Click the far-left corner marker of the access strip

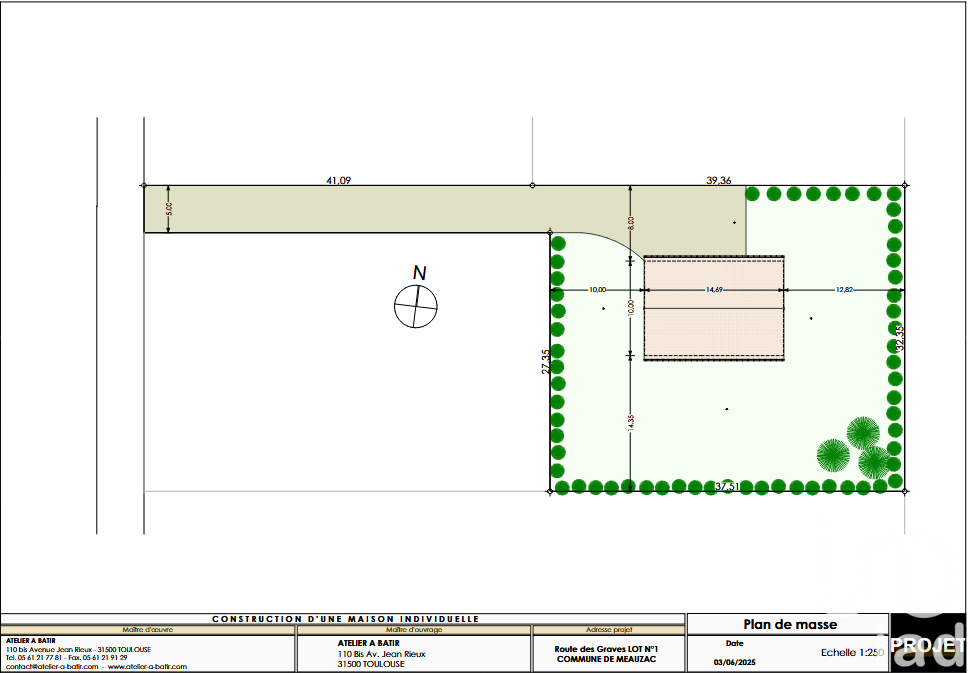(x=144, y=185)
